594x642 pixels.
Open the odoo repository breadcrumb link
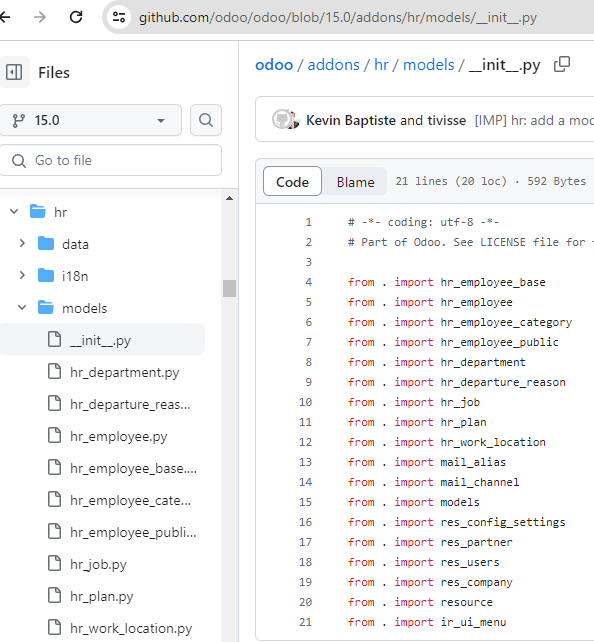[x=274, y=65]
